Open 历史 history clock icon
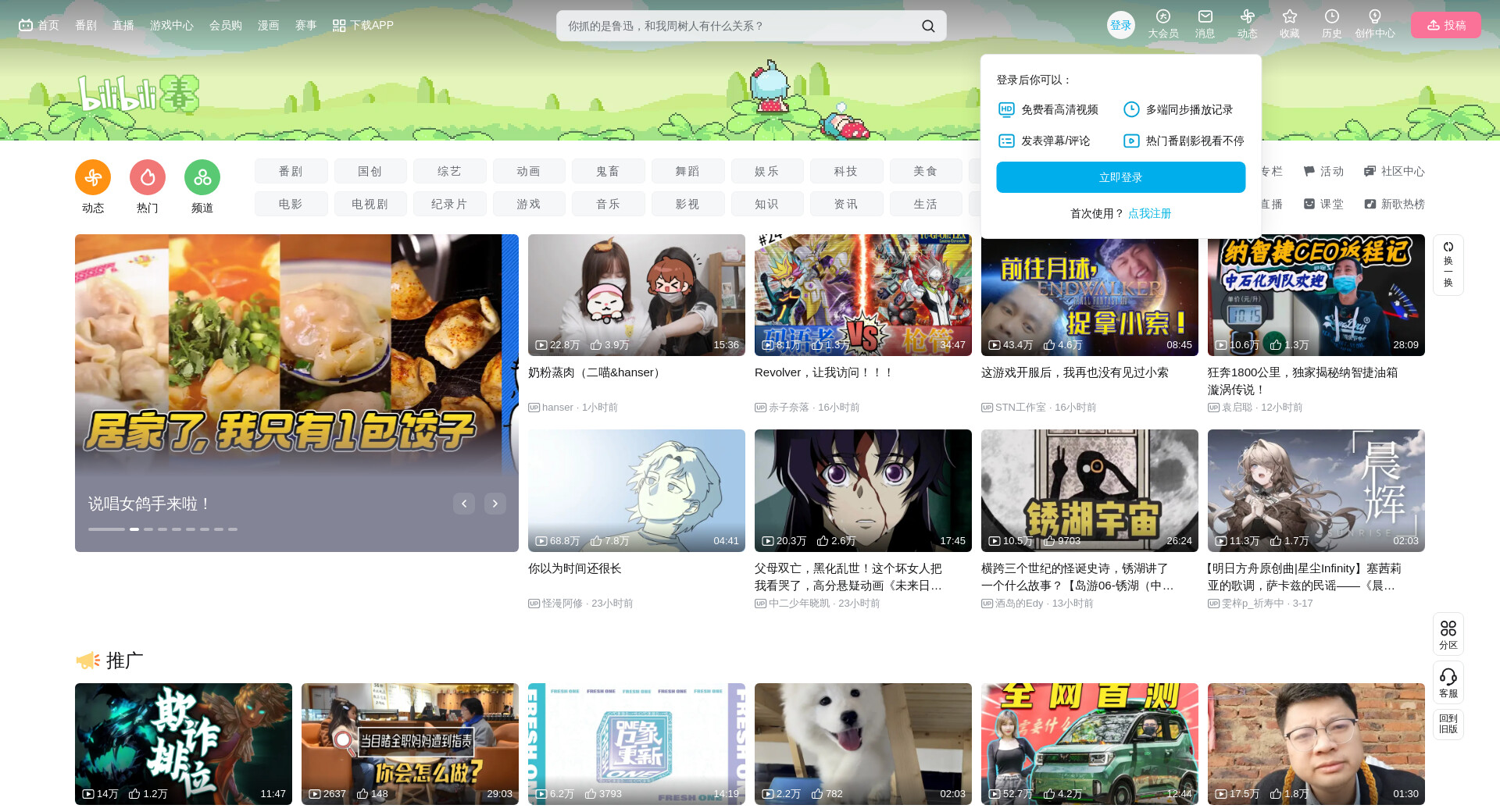The width and height of the screenshot is (1500, 812). click(1332, 16)
